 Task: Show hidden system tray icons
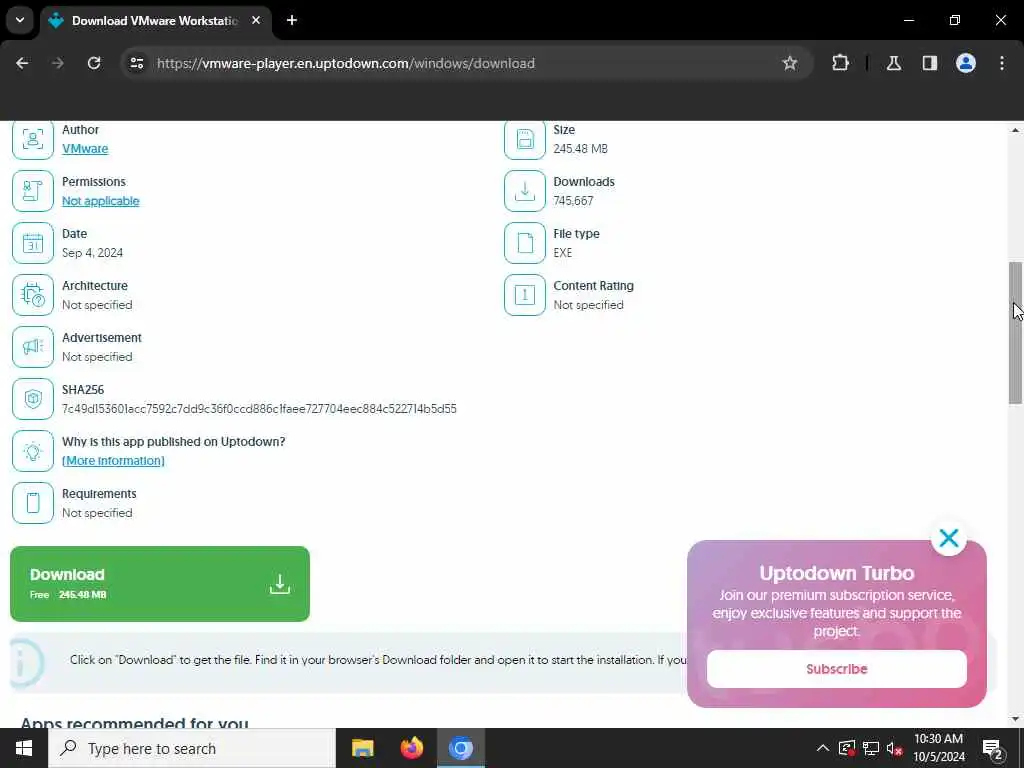point(822,748)
